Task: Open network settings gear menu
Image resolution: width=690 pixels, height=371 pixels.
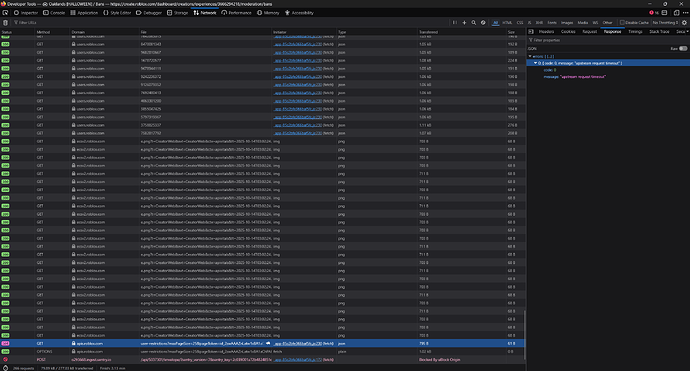Action: point(684,22)
